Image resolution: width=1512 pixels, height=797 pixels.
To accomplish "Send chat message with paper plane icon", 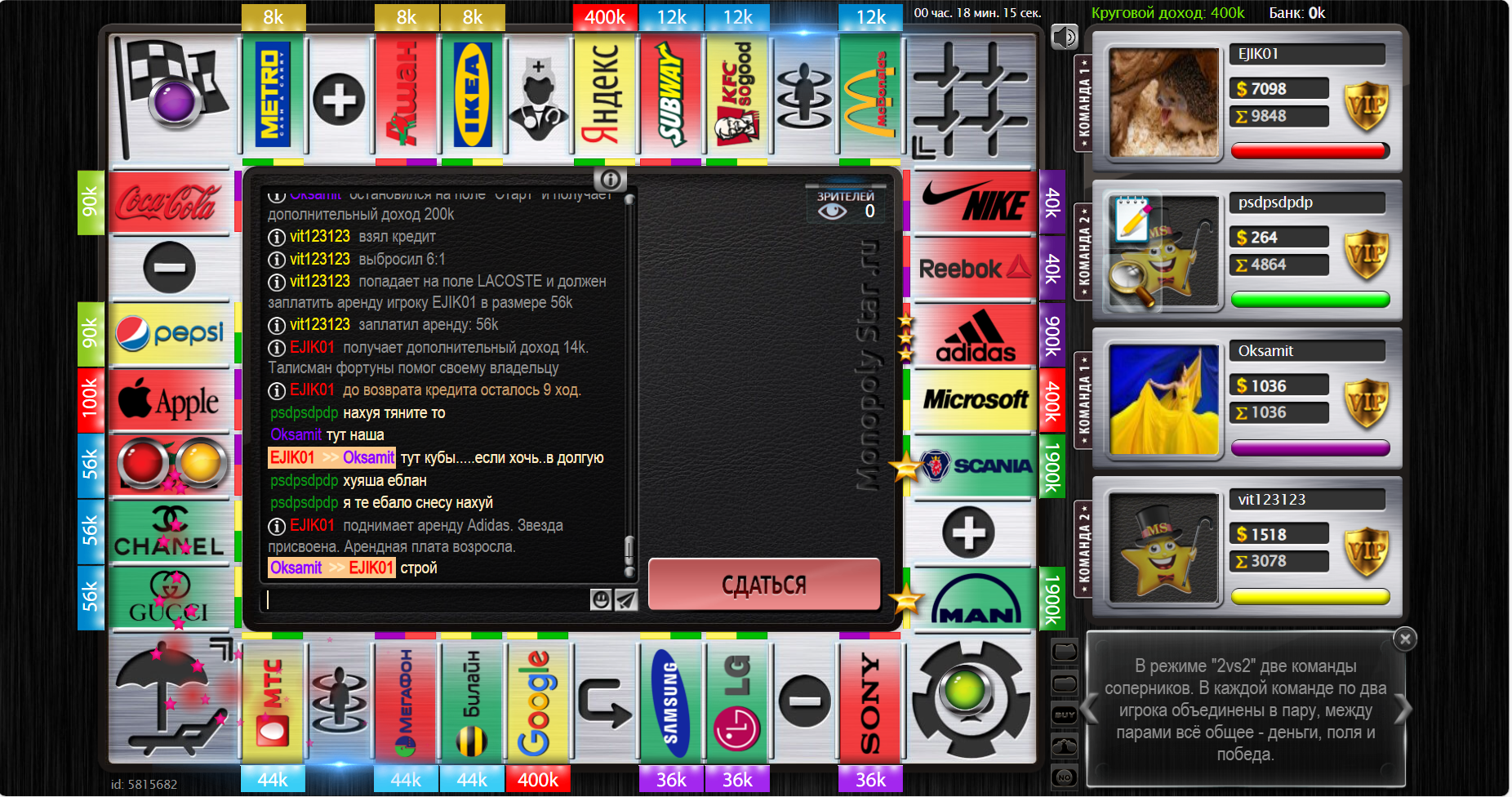I will point(625,600).
